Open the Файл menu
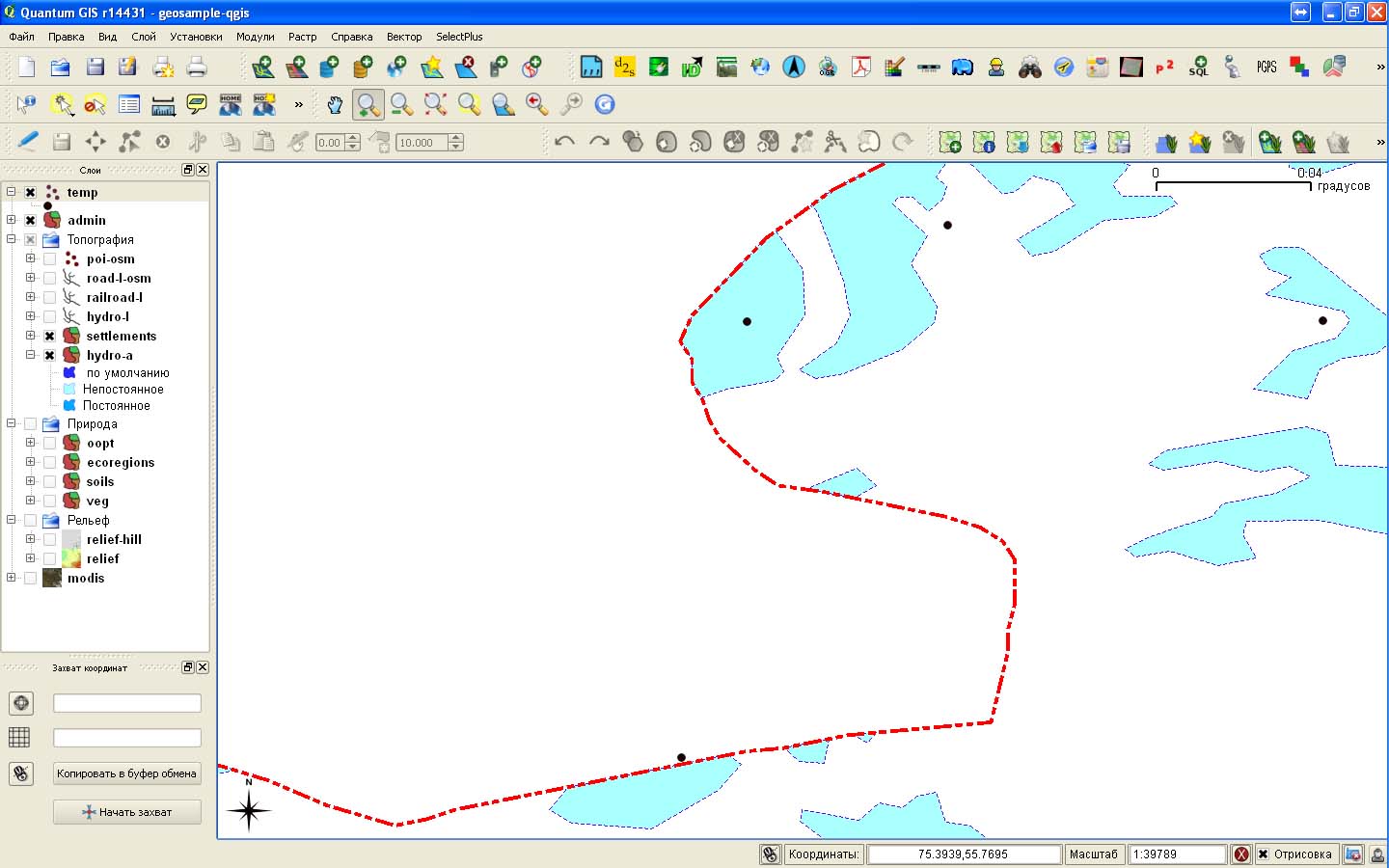The height and width of the screenshot is (868, 1389). tap(21, 37)
